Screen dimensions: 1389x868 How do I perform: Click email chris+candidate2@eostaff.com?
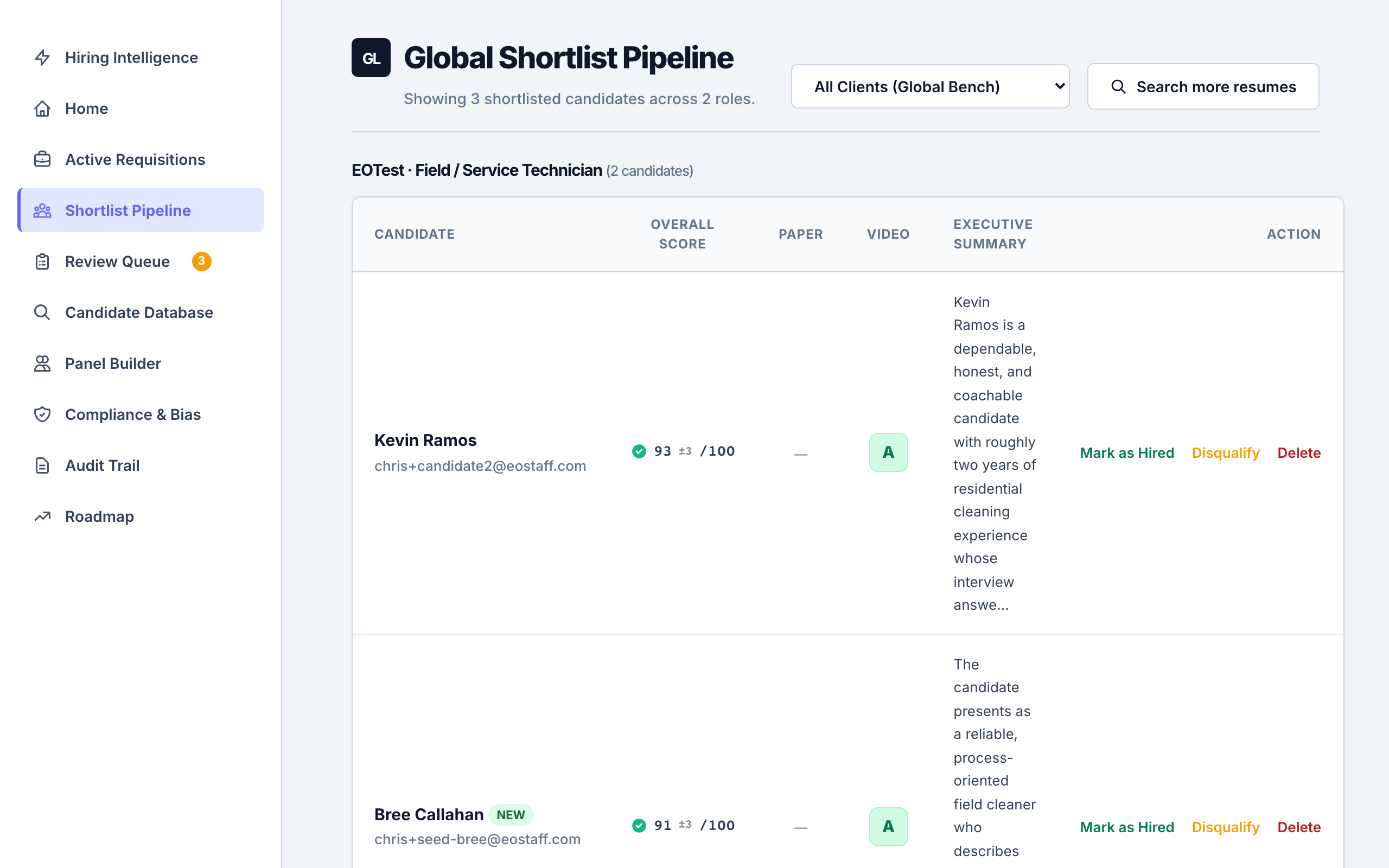480,466
